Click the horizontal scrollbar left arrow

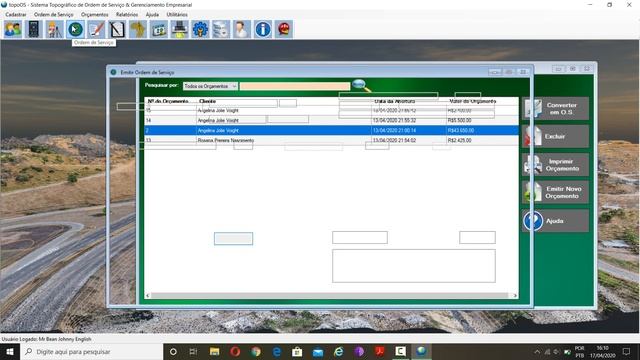148,296
